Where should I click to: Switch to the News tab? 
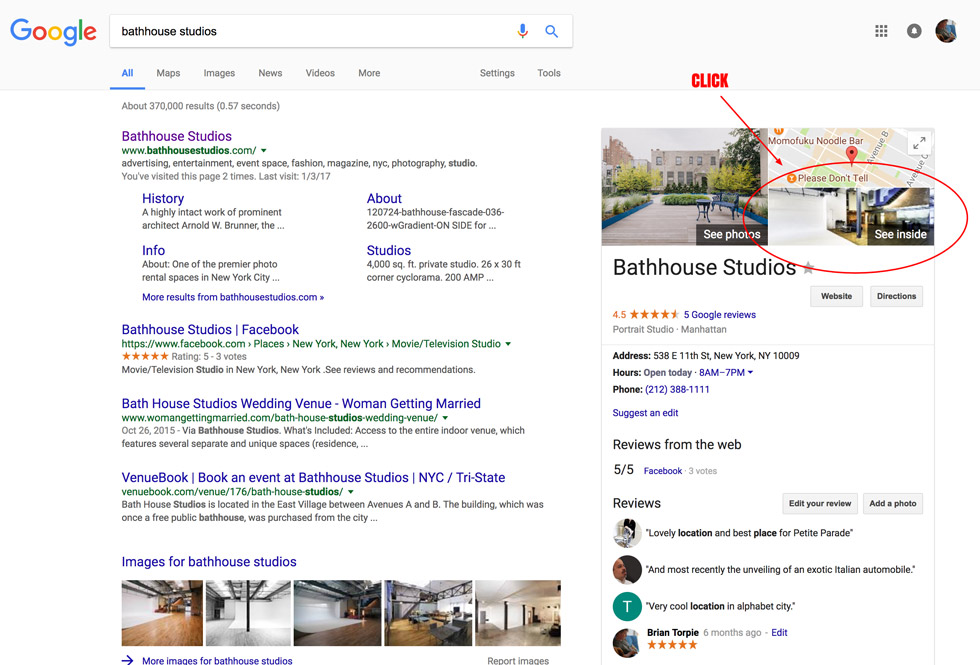pyautogui.click(x=270, y=73)
